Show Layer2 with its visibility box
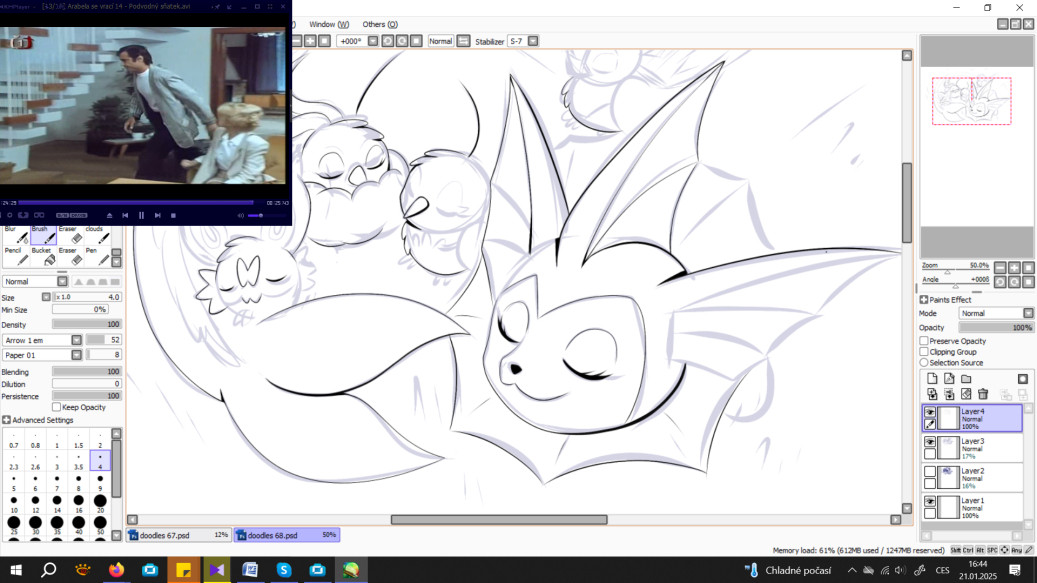1037x583 pixels. tap(930, 472)
